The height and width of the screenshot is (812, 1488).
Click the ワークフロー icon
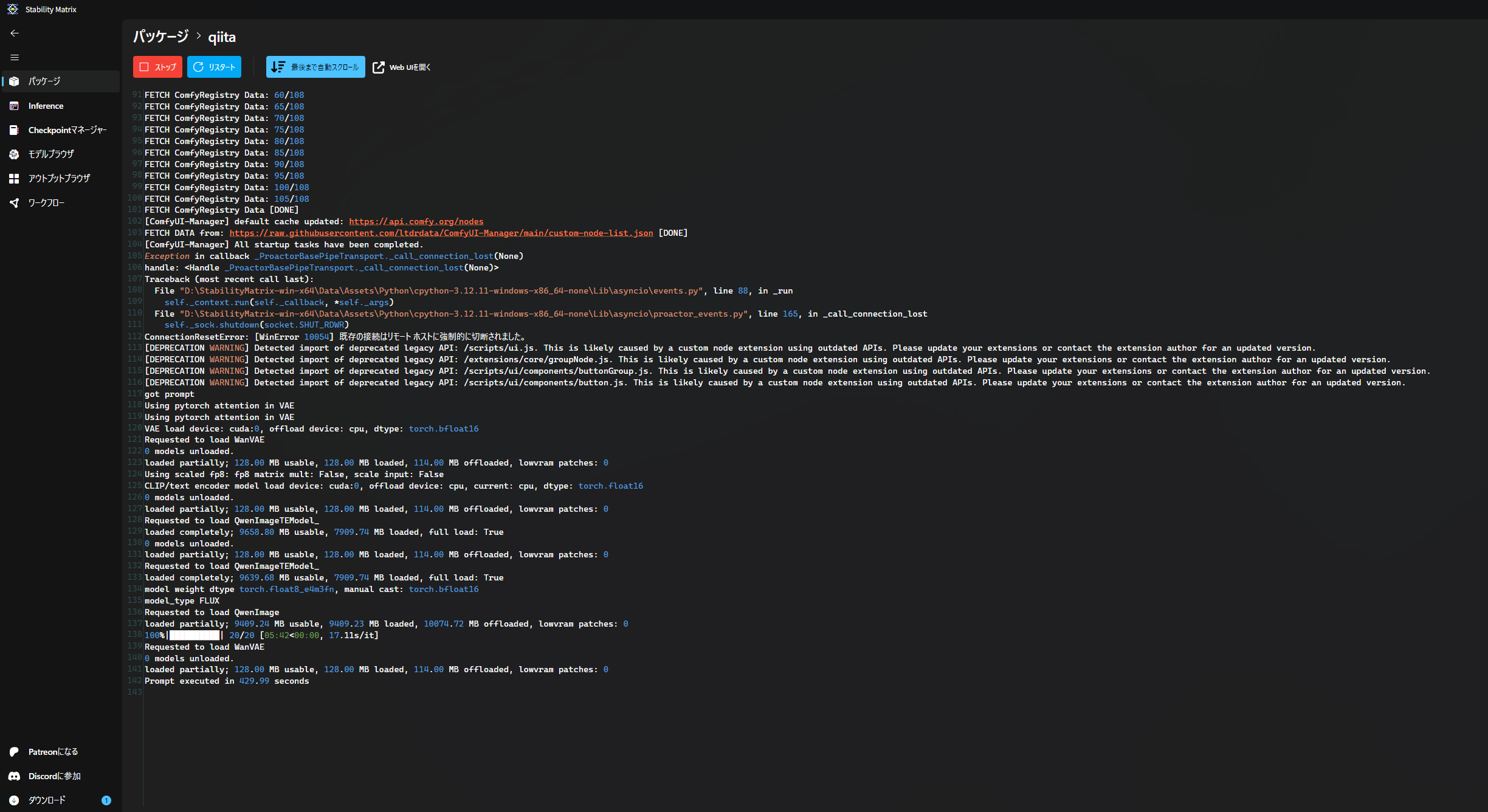[14, 203]
